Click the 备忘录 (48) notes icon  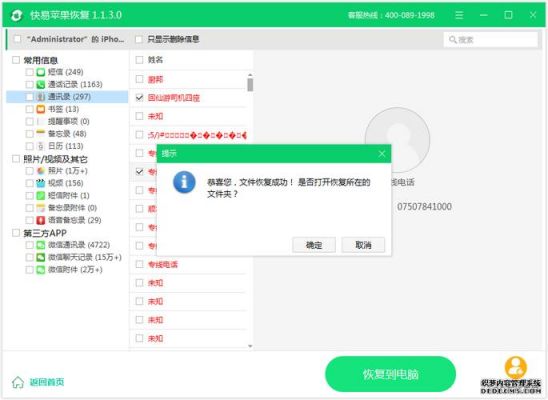point(41,133)
